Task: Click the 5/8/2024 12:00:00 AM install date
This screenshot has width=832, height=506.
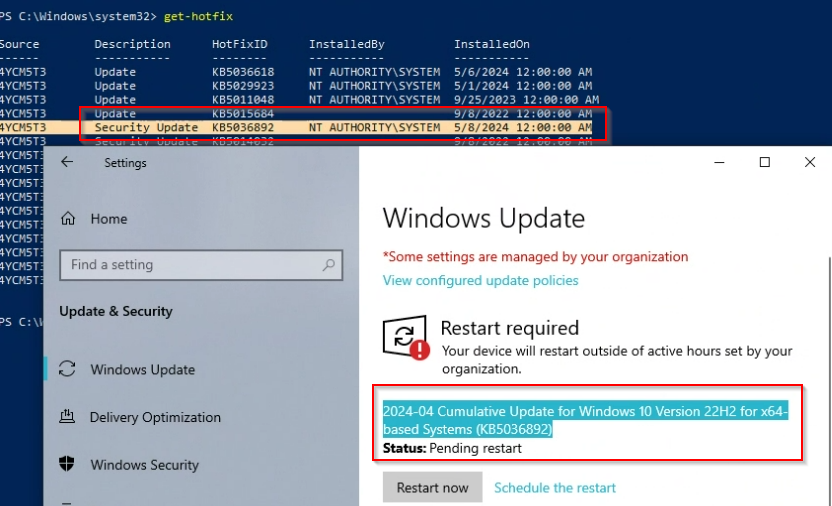Action: [523, 127]
